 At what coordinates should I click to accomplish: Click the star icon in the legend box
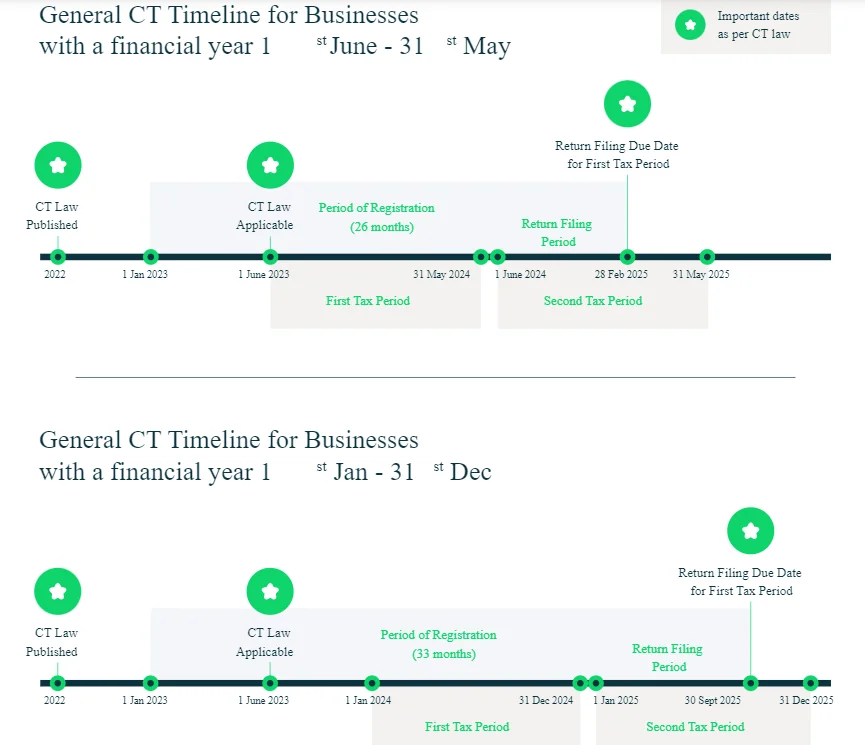coord(690,25)
